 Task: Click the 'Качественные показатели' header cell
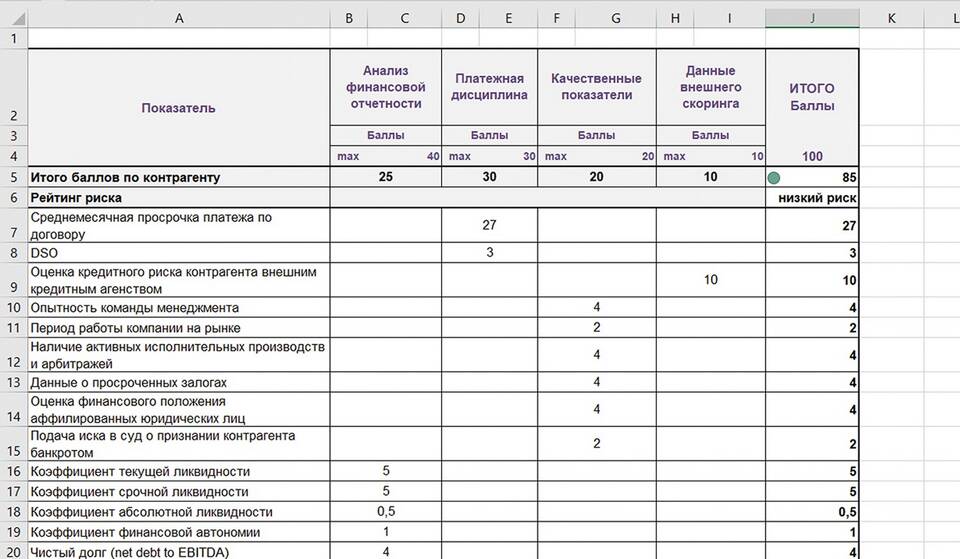click(596, 87)
